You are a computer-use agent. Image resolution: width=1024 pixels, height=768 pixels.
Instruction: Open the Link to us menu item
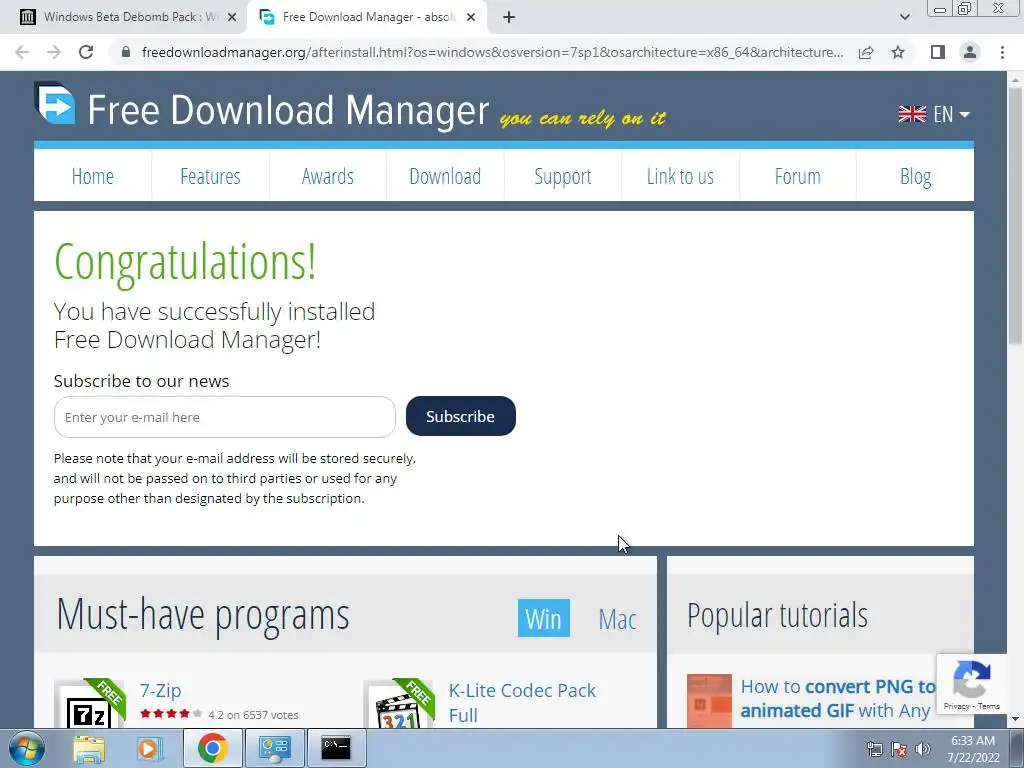click(680, 176)
